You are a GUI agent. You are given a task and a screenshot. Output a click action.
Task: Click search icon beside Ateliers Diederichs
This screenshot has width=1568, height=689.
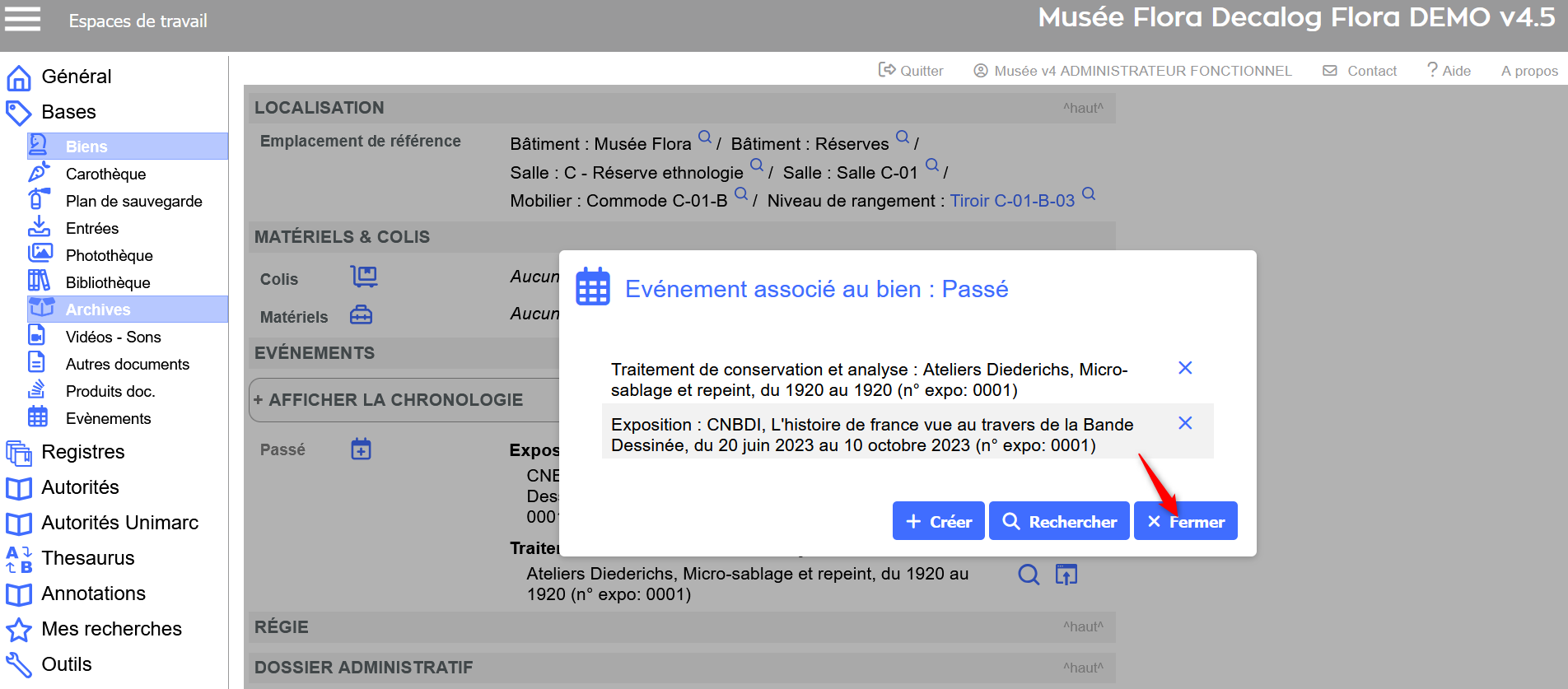pyautogui.click(x=1029, y=575)
